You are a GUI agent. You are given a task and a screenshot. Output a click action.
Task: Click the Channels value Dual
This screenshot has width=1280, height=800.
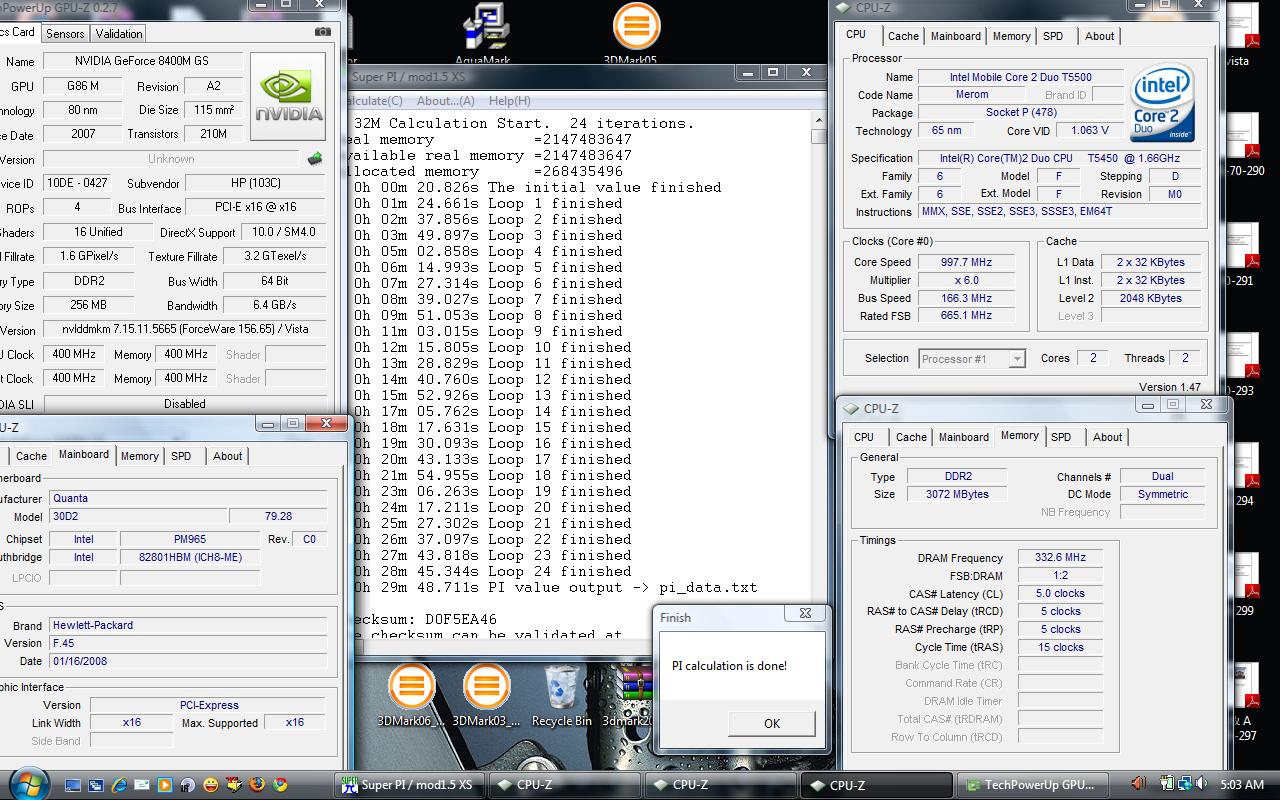click(1163, 476)
